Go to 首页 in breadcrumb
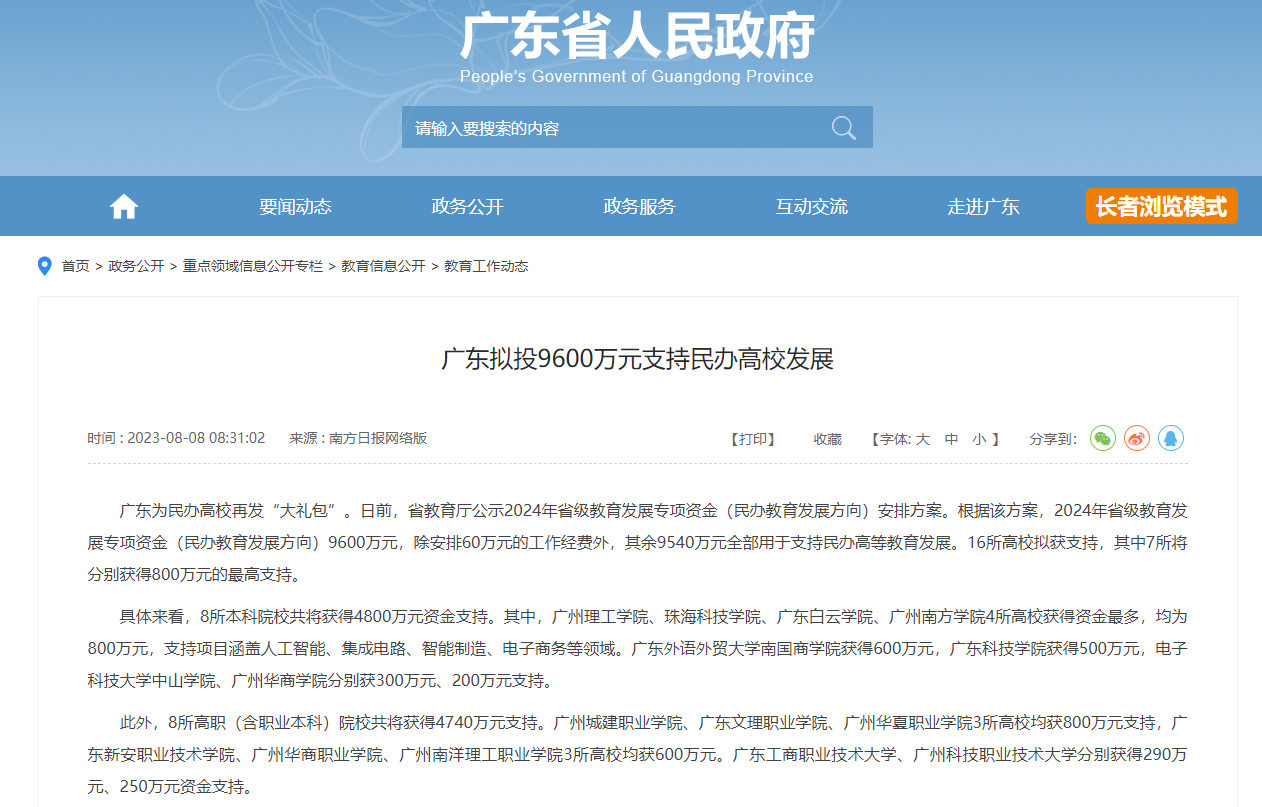Screen dimensions: 1262x807 (x=76, y=266)
